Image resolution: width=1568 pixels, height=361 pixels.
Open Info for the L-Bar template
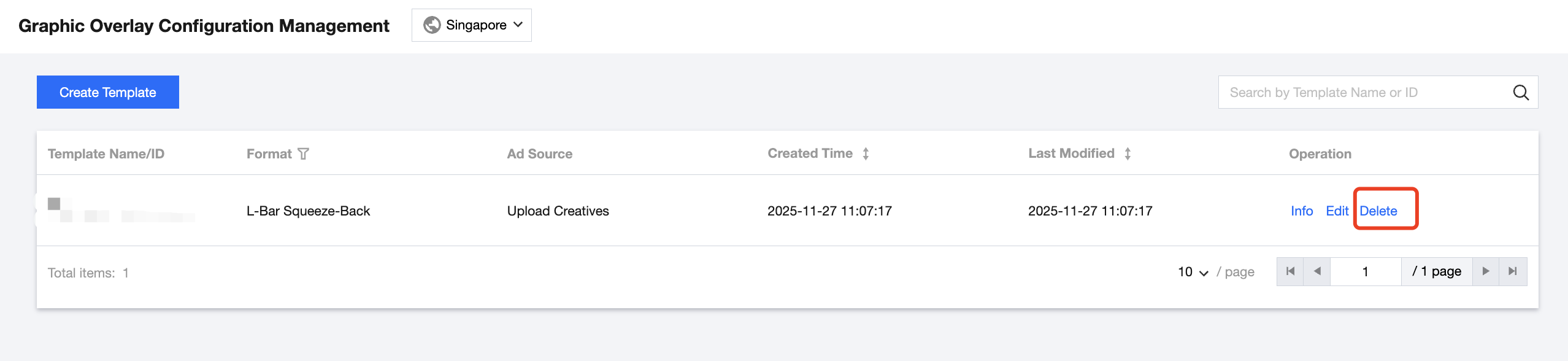[x=1301, y=211]
